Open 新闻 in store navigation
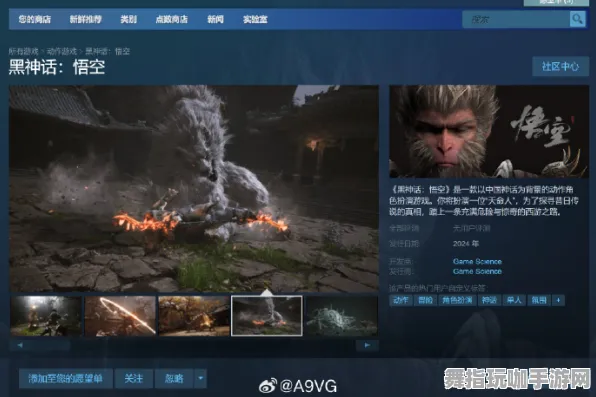Image resolution: width=596 pixels, height=397 pixels. (216, 19)
